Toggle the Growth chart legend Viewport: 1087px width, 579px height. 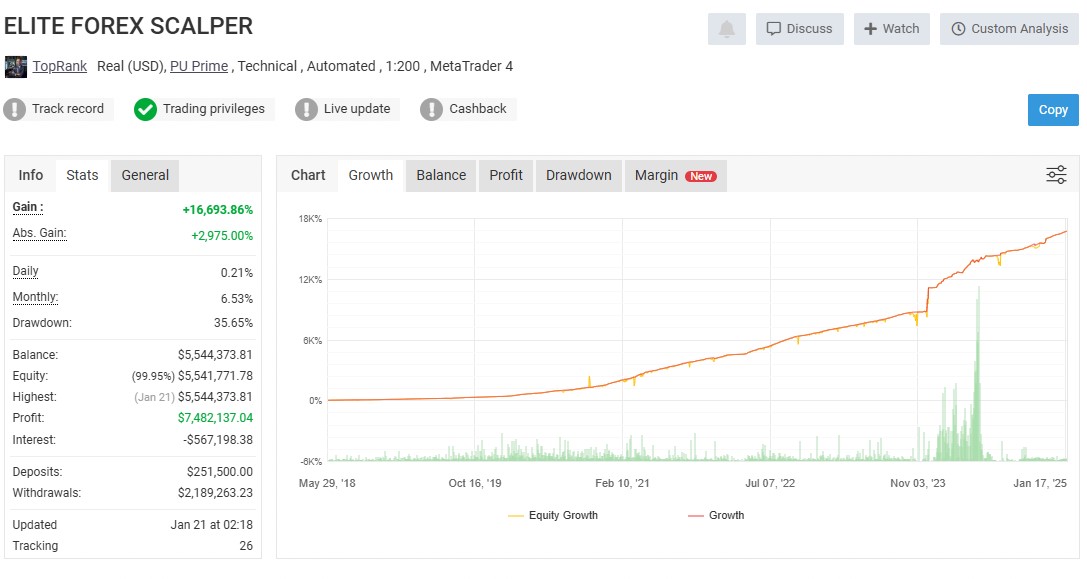pyautogui.click(x=718, y=515)
